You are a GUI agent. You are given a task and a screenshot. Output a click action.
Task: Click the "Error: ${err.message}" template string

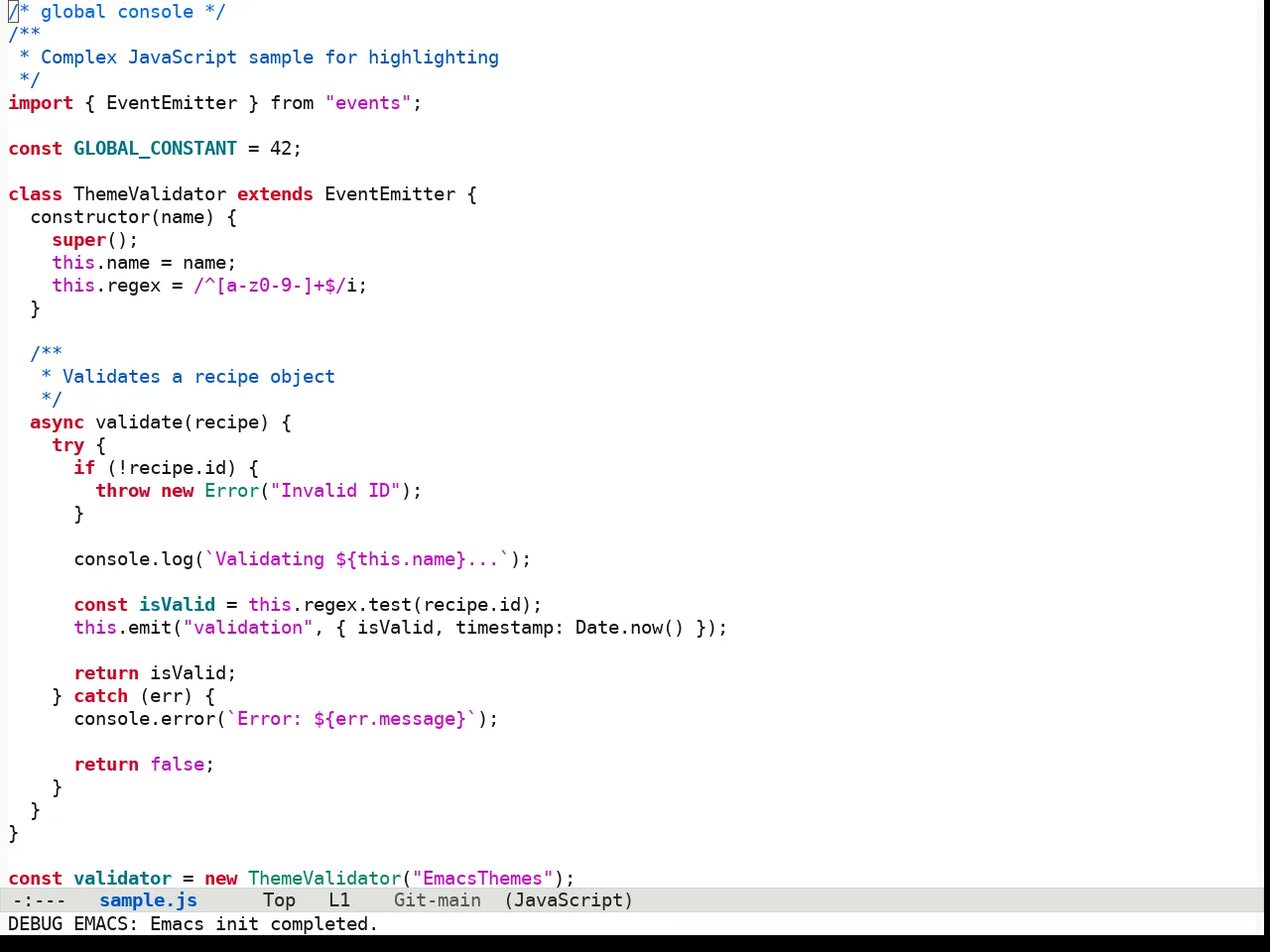pyautogui.click(x=351, y=719)
